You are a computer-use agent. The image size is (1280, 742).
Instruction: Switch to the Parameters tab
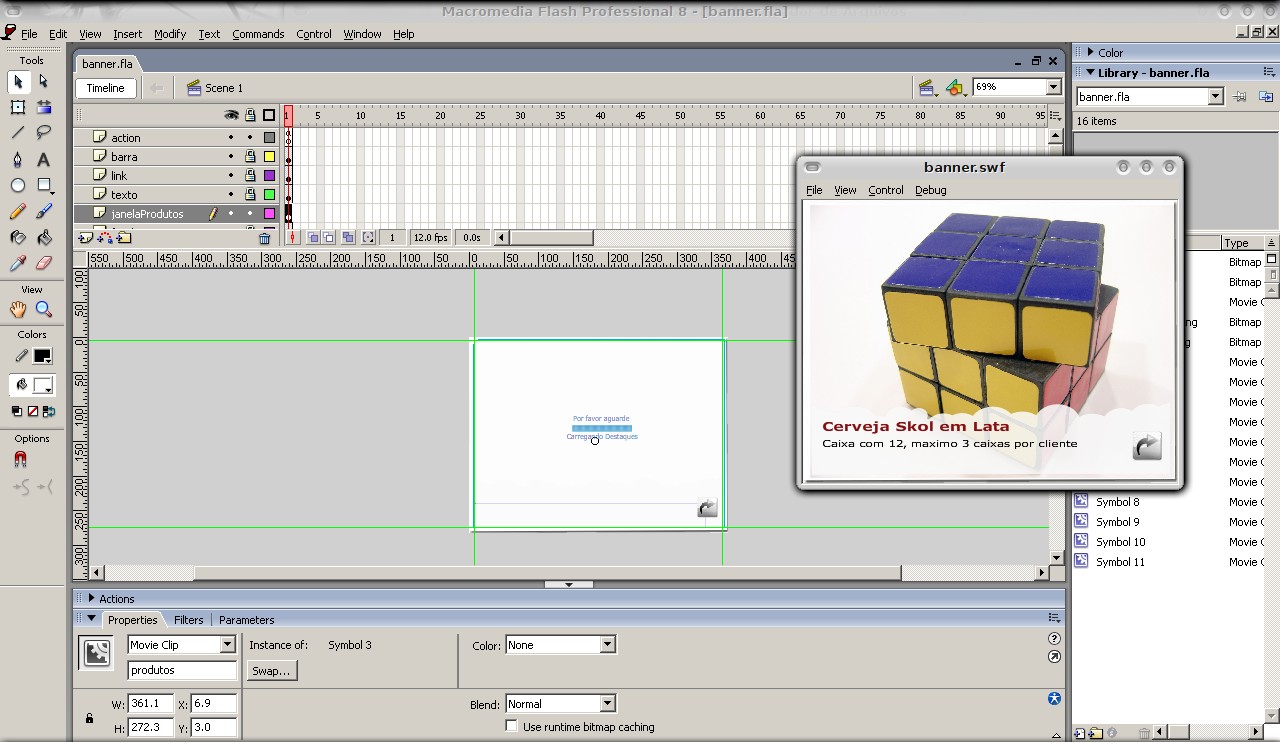[246, 620]
